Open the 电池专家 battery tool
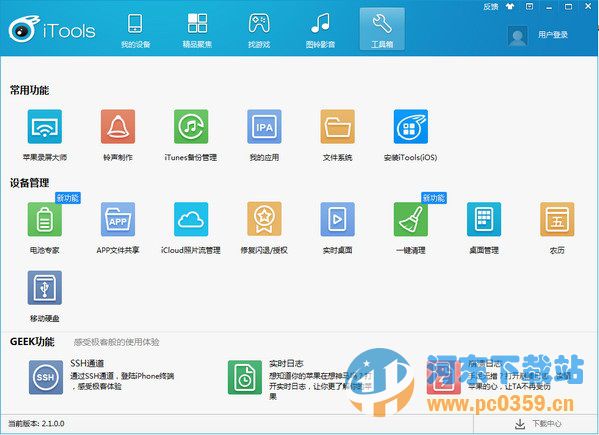Viewport: 599px width, 435px height. click(x=45, y=219)
